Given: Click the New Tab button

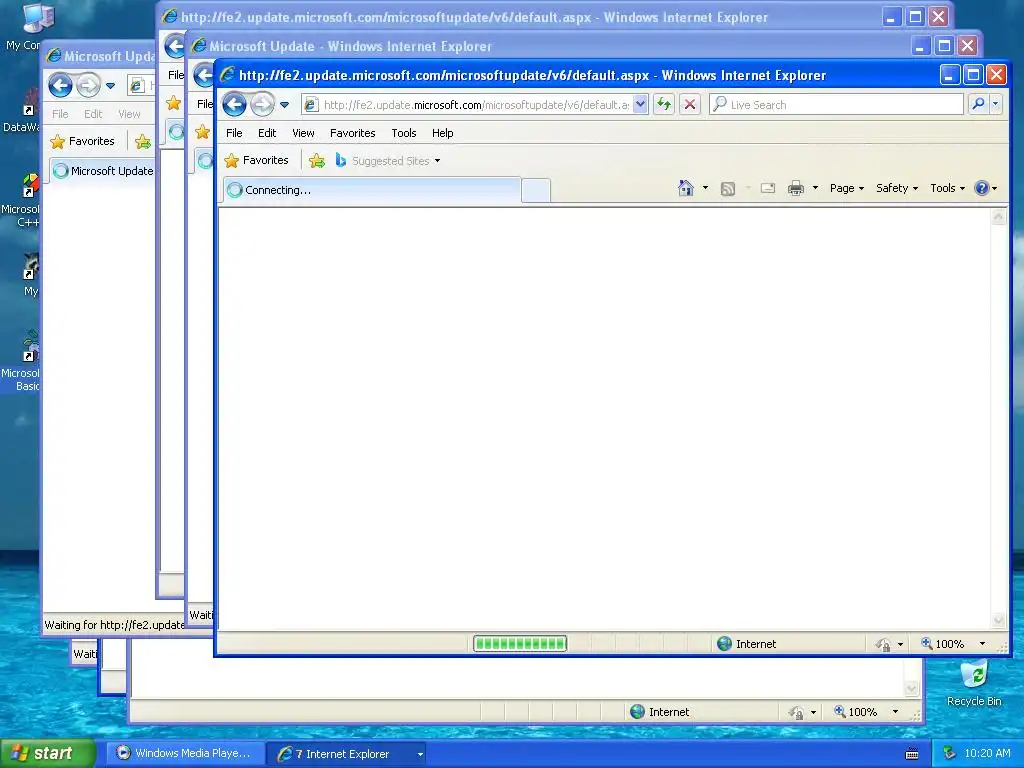Looking at the screenshot, I should 536,191.
